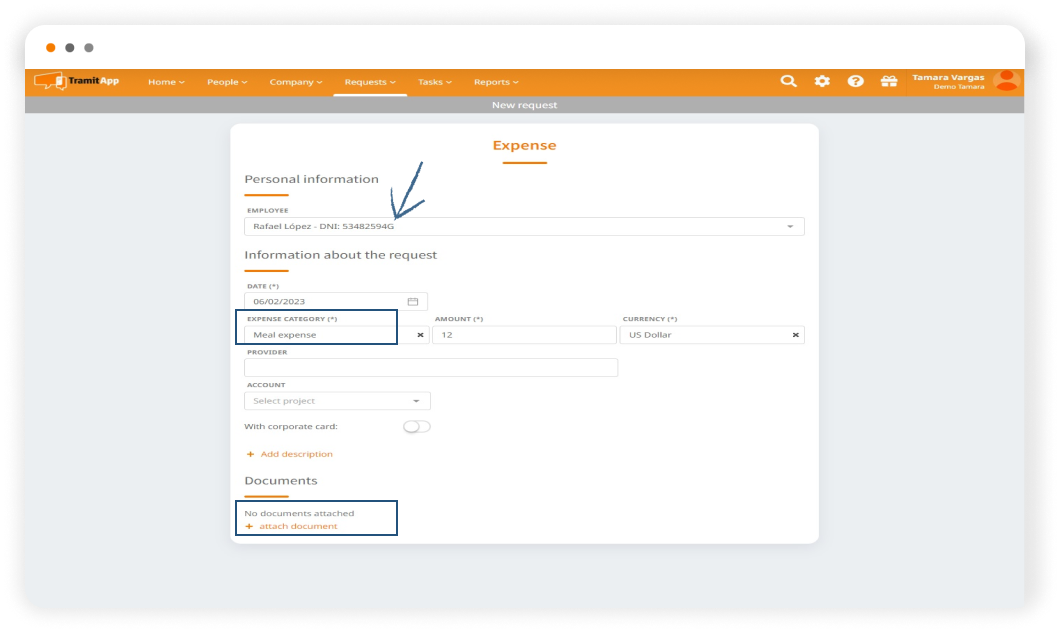Click the TramitApp logo
Viewport: 1061px width, 633px height.
pos(77,81)
